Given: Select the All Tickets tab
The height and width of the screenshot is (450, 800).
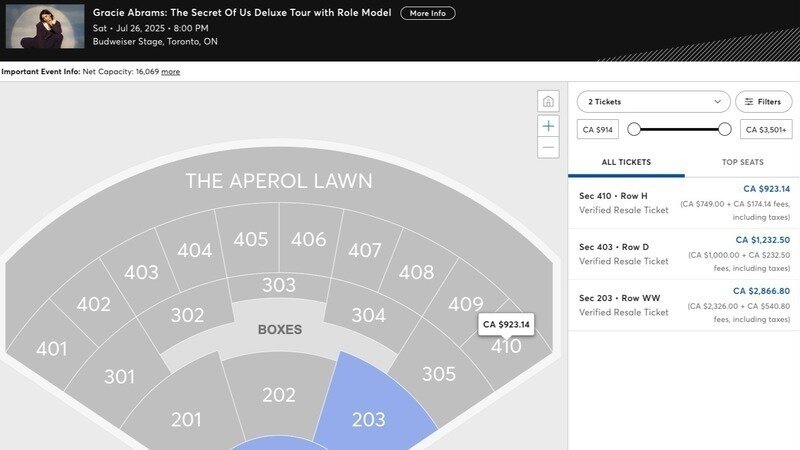Looking at the screenshot, I should 626,162.
